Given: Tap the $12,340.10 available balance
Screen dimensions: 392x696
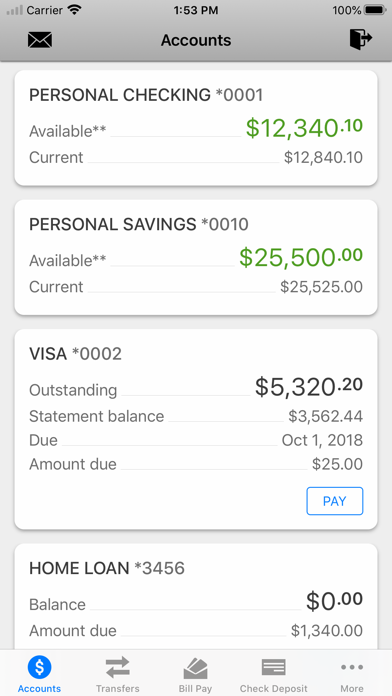Looking at the screenshot, I should tap(304, 128).
